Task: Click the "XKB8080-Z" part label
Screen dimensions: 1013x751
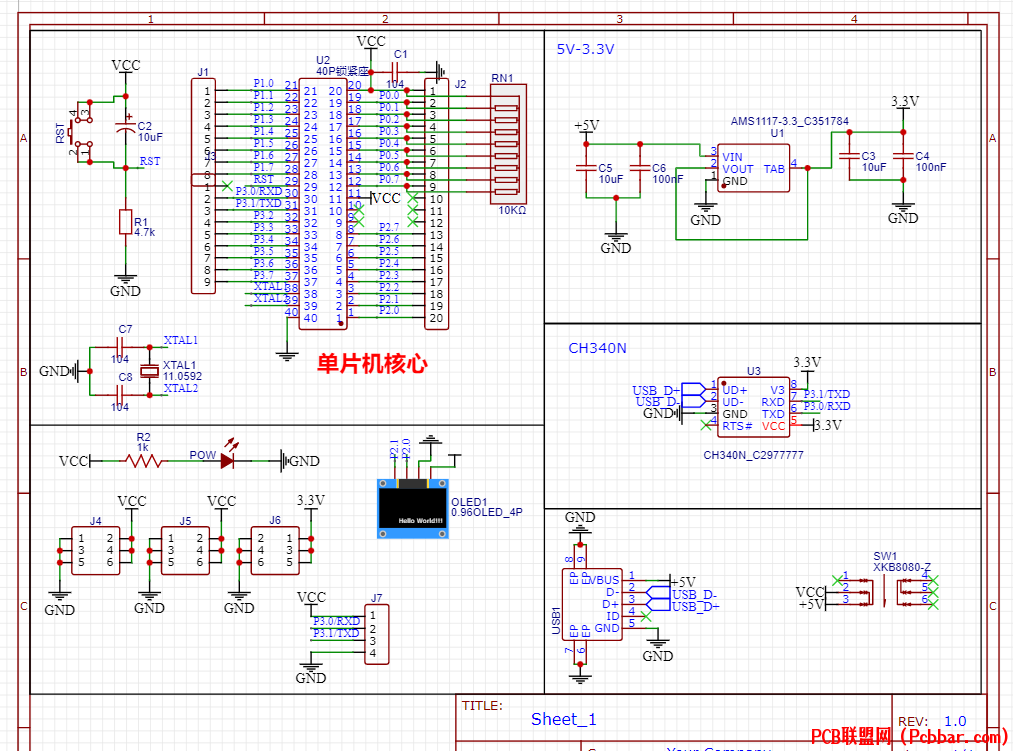Action: (903, 567)
